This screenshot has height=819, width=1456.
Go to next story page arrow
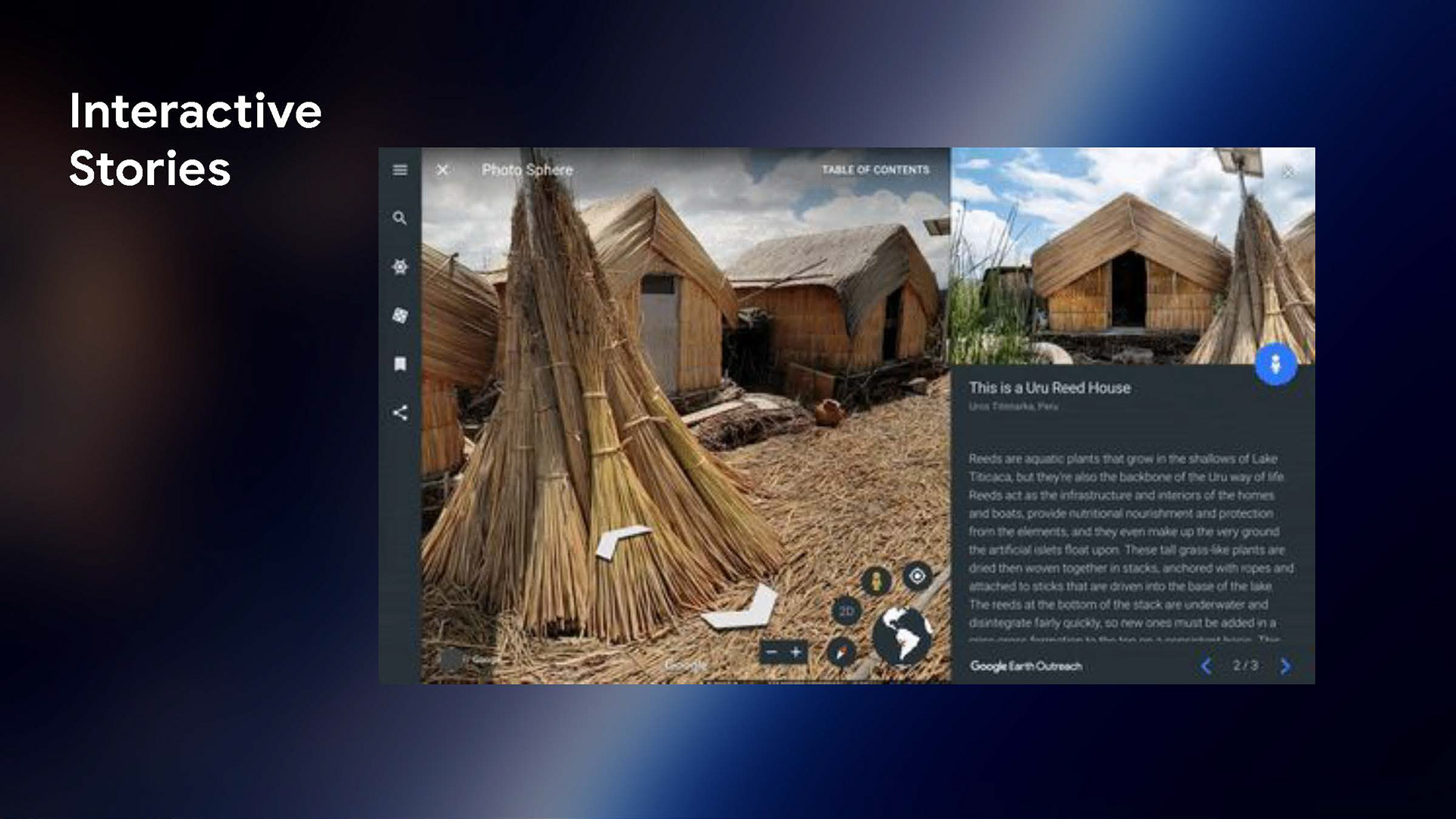tap(1285, 666)
